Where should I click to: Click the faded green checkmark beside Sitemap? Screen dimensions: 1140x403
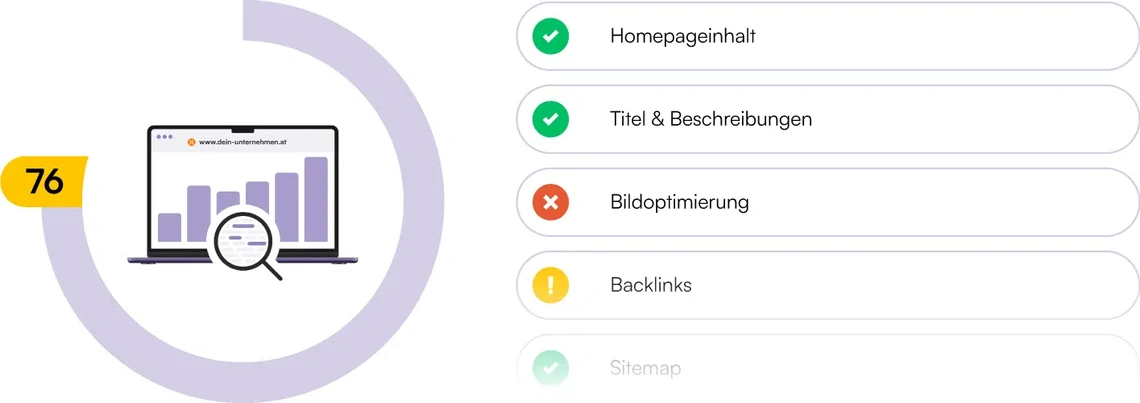tap(550, 368)
